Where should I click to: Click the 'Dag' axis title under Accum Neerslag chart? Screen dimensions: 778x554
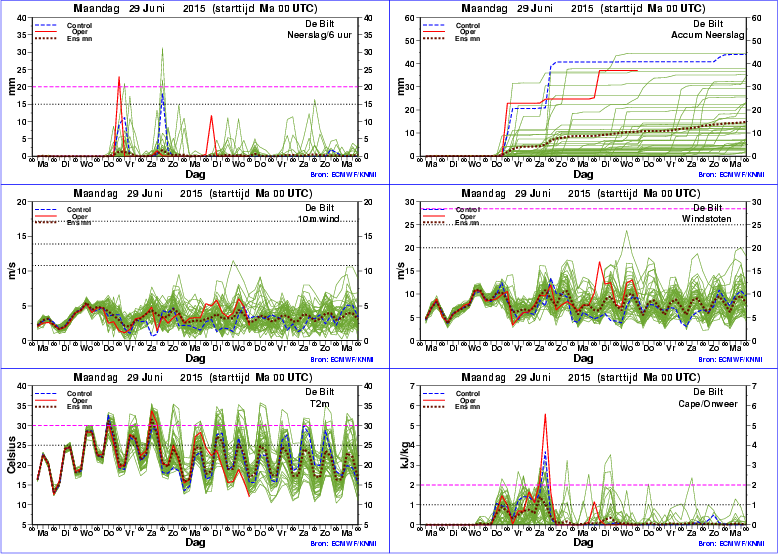pyautogui.click(x=583, y=175)
